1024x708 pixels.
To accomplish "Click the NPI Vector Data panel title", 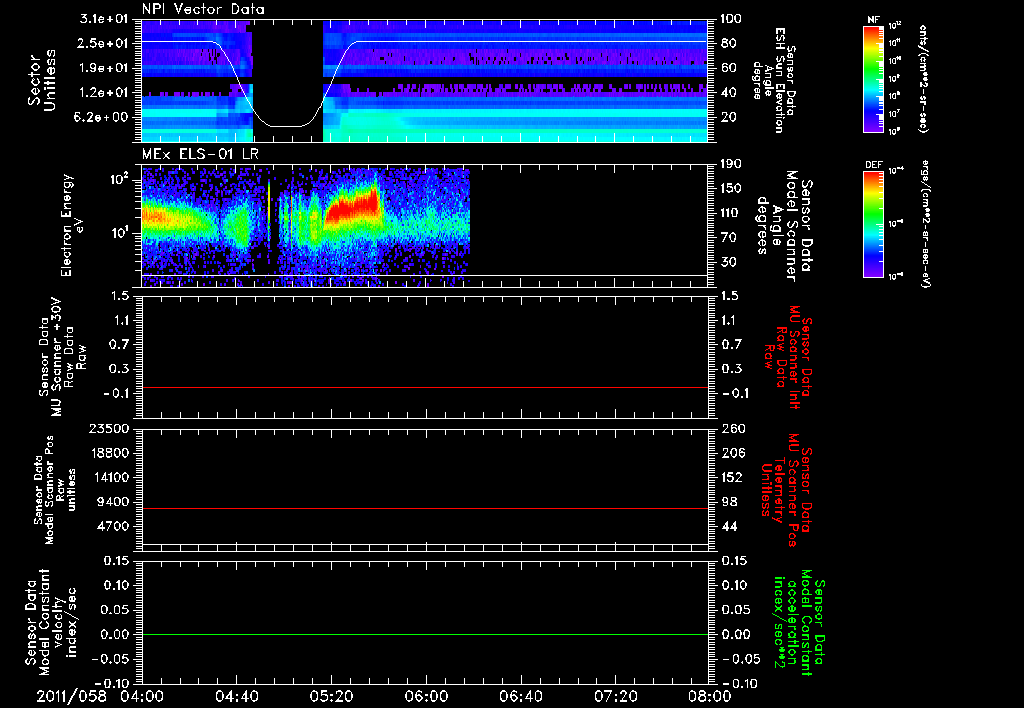I will [x=204, y=9].
